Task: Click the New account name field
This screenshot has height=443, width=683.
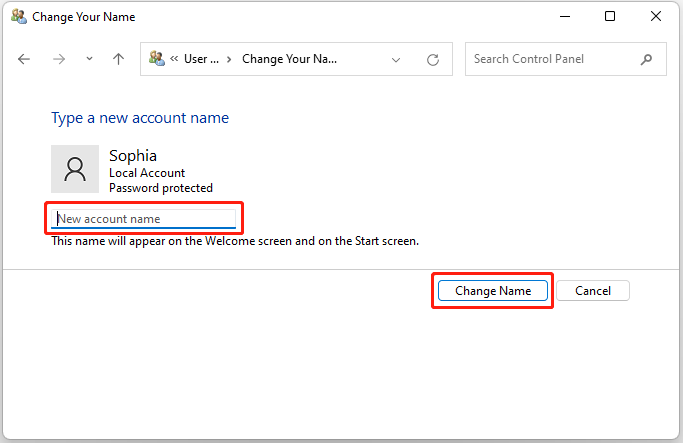Action: pyautogui.click(x=145, y=218)
